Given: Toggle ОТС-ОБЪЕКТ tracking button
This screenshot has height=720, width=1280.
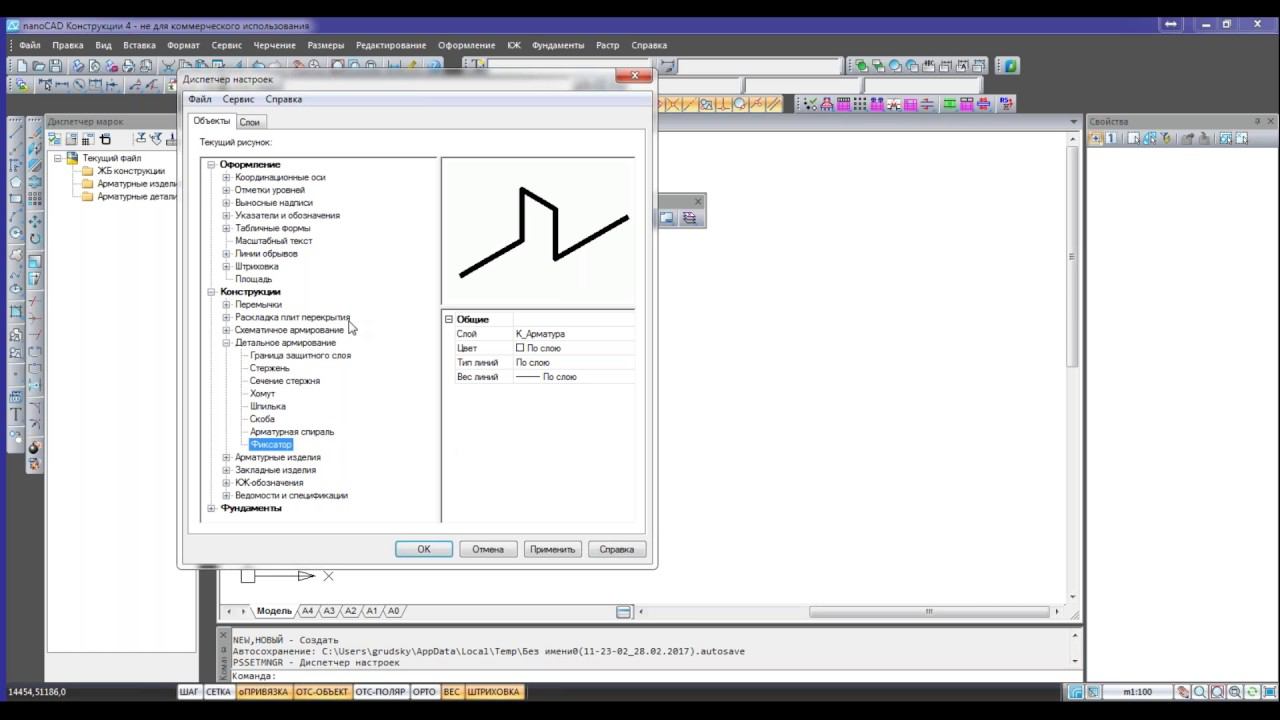Looking at the screenshot, I should point(322,692).
